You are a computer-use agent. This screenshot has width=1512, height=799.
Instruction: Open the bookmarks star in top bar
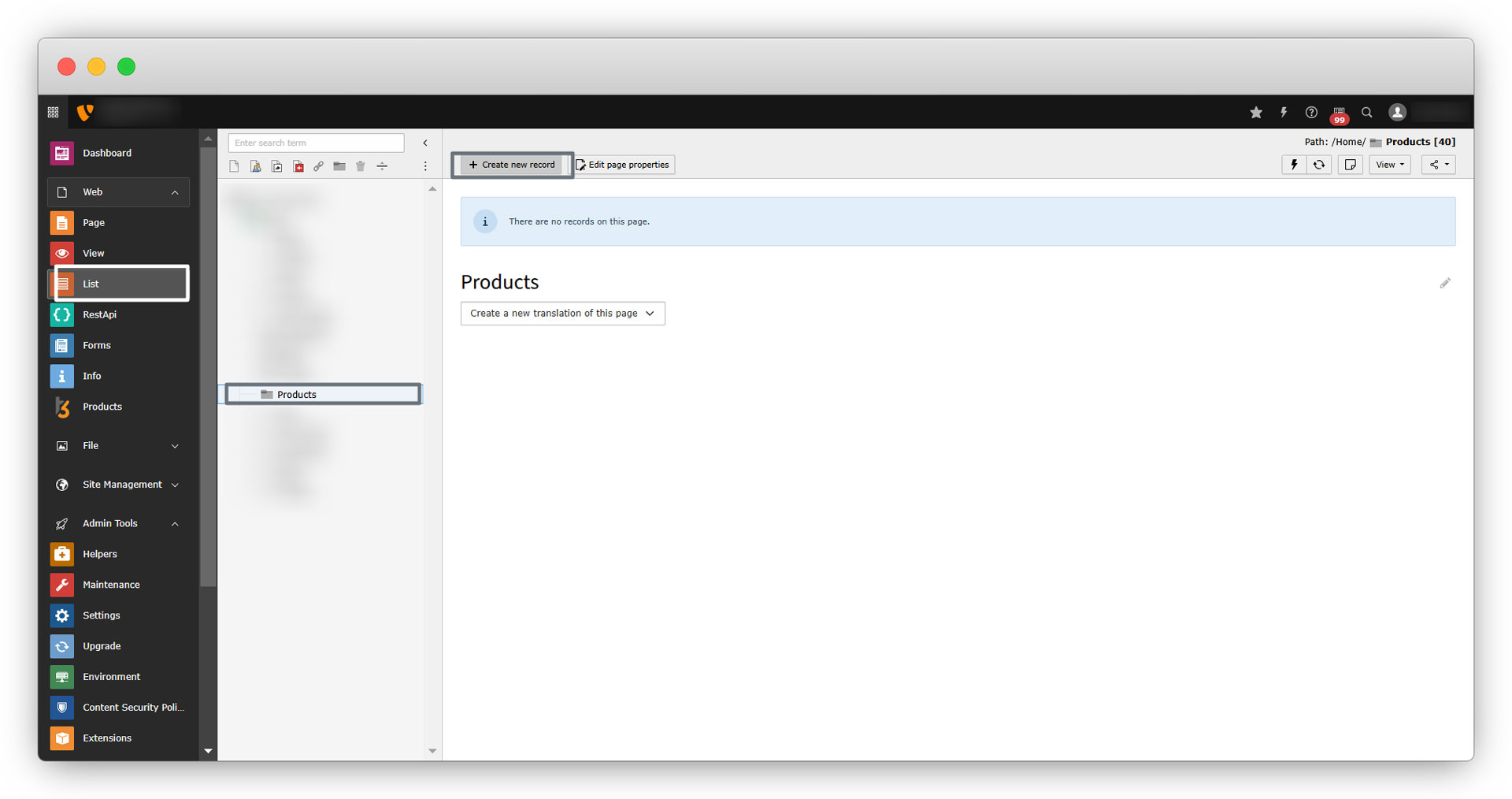[1255, 113]
